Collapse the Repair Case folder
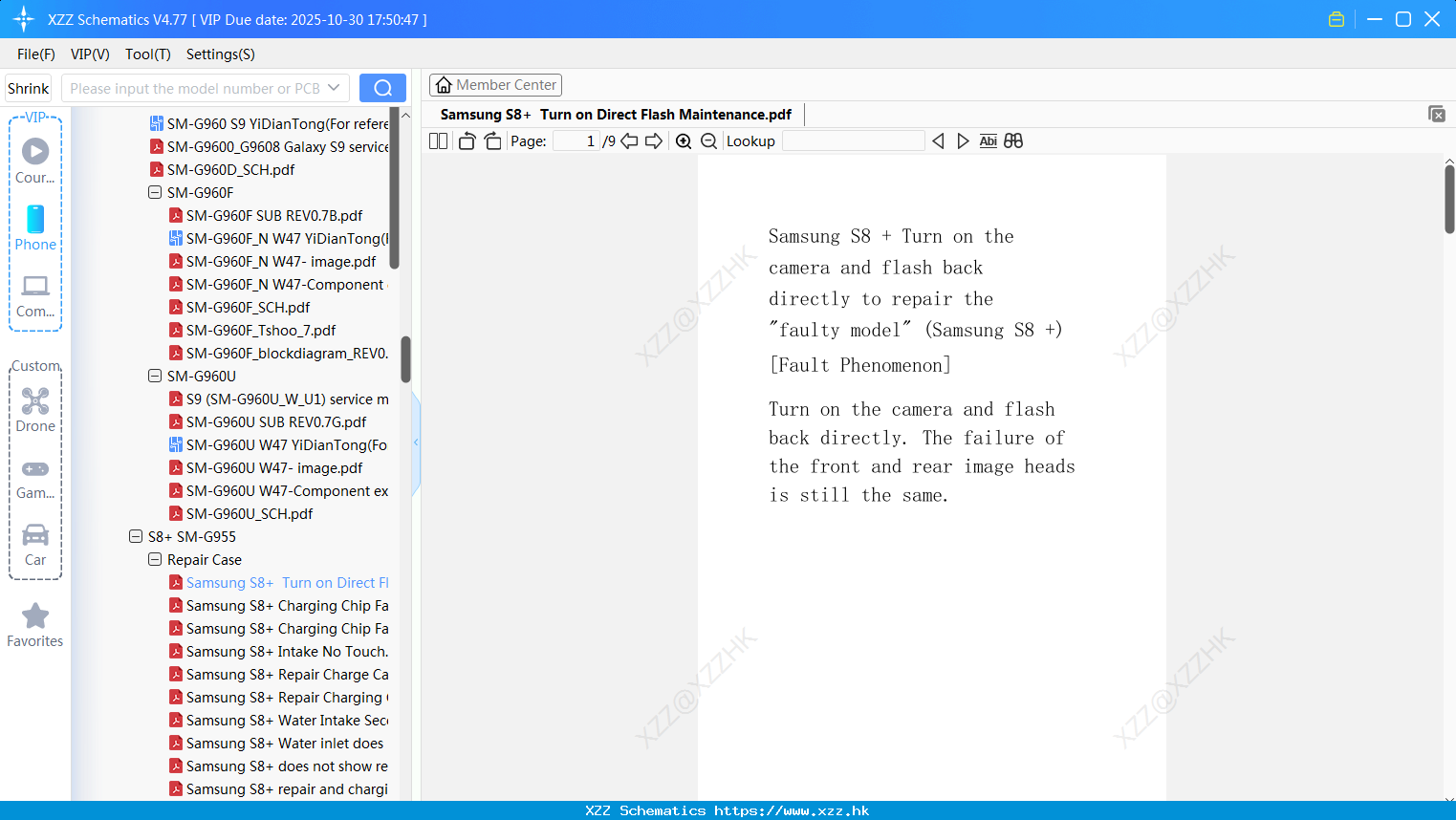This screenshot has width=1456, height=820. pyautogui.click(x=155, y=559)
